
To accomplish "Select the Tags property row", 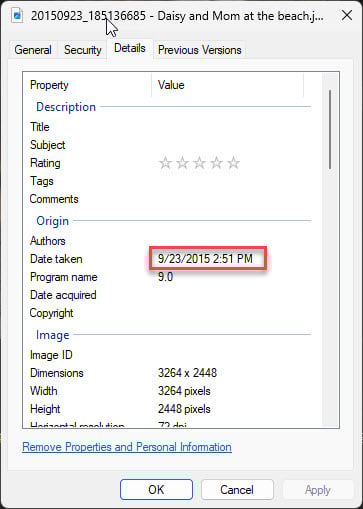I will point(170,181).
